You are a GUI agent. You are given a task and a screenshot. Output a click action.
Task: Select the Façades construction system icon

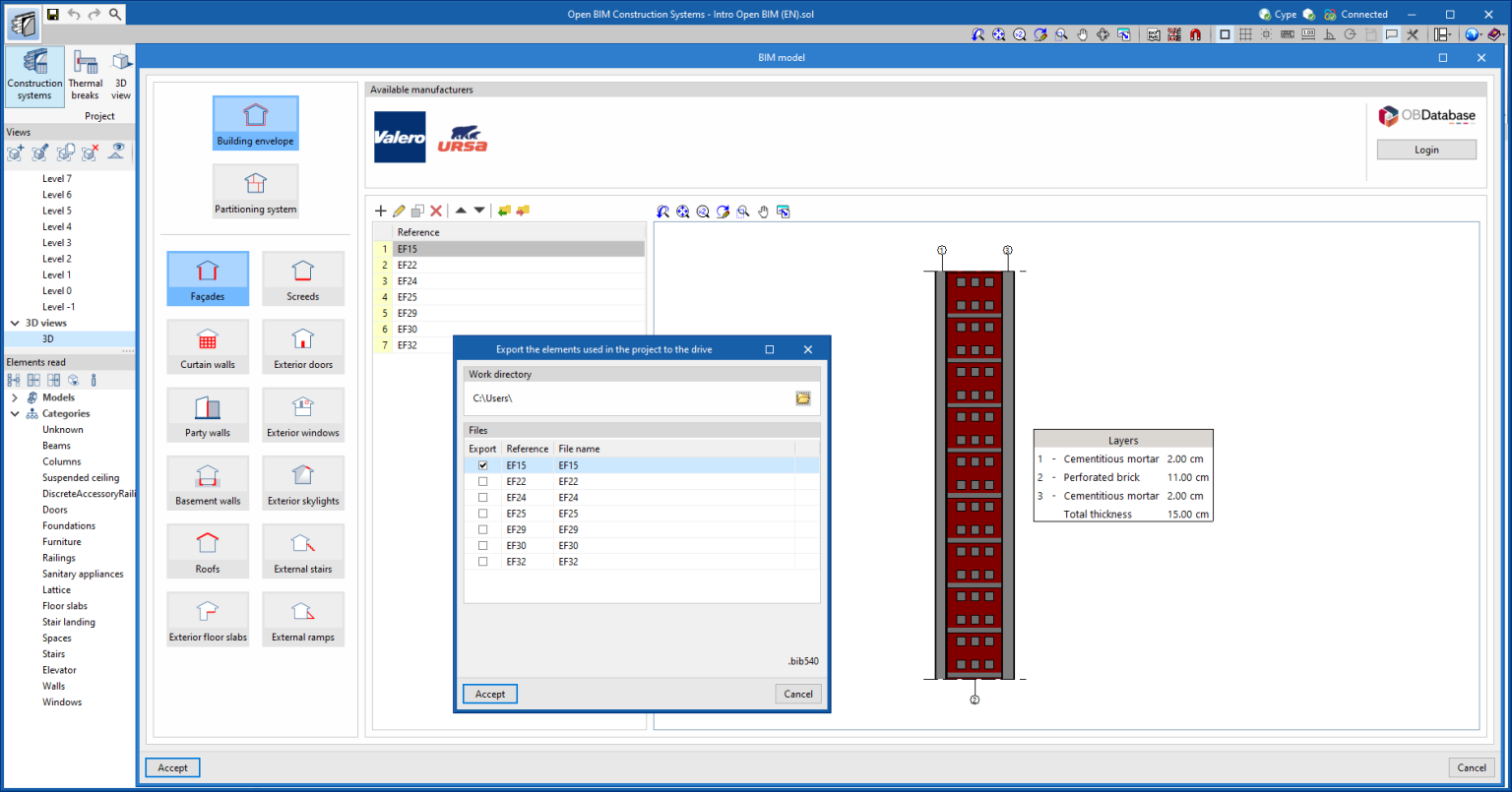click(x=208, y=277)
